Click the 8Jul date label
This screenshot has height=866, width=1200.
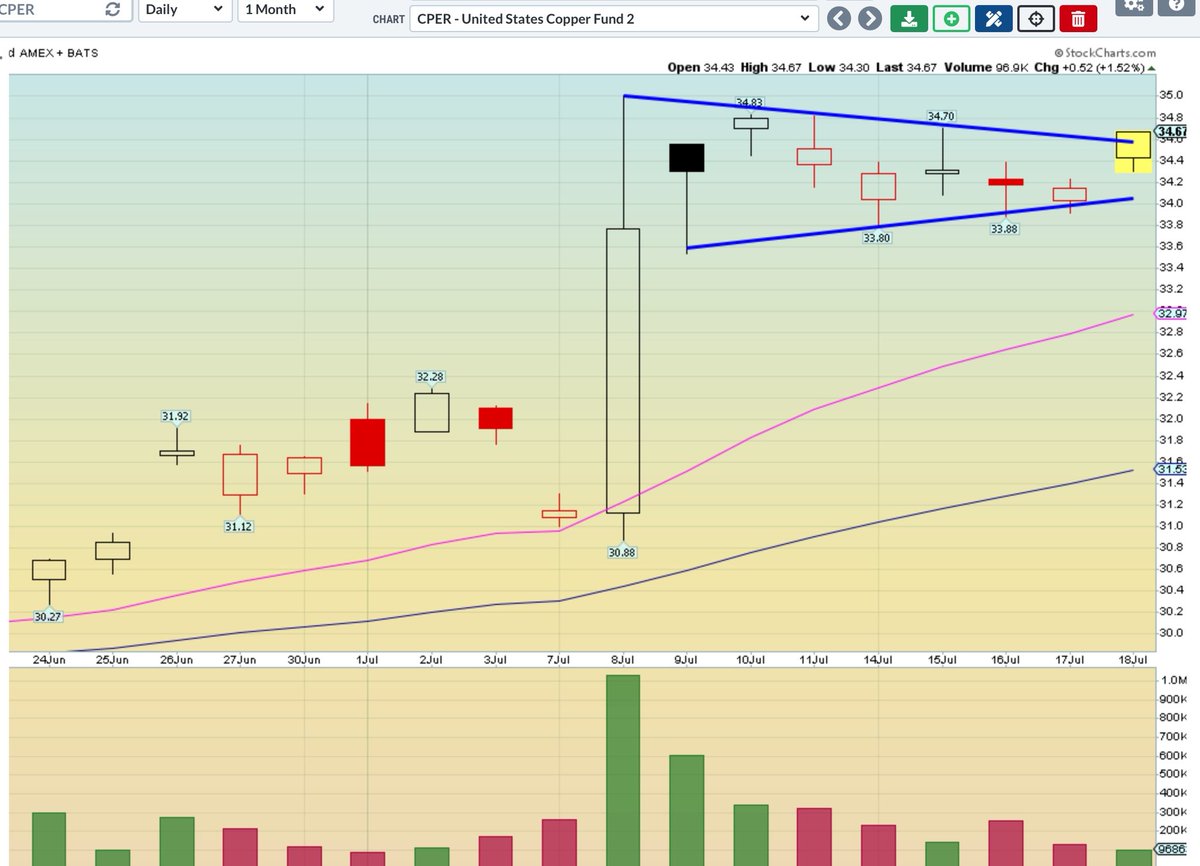click(623, 660)
